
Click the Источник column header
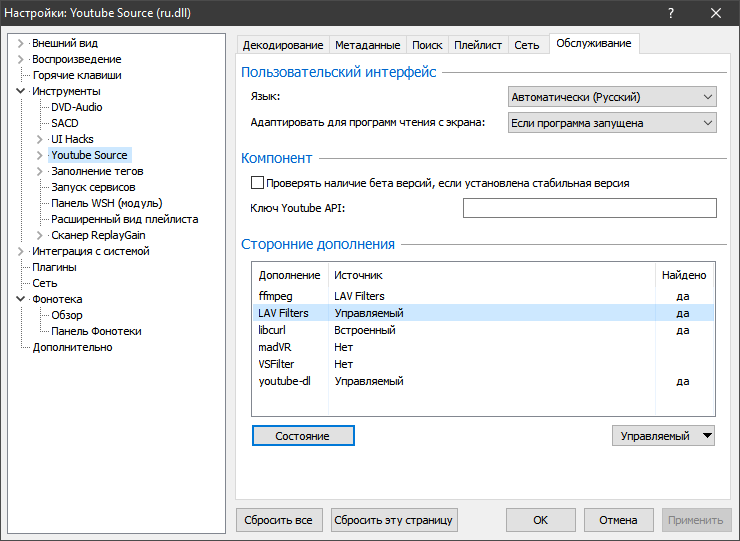358,275
